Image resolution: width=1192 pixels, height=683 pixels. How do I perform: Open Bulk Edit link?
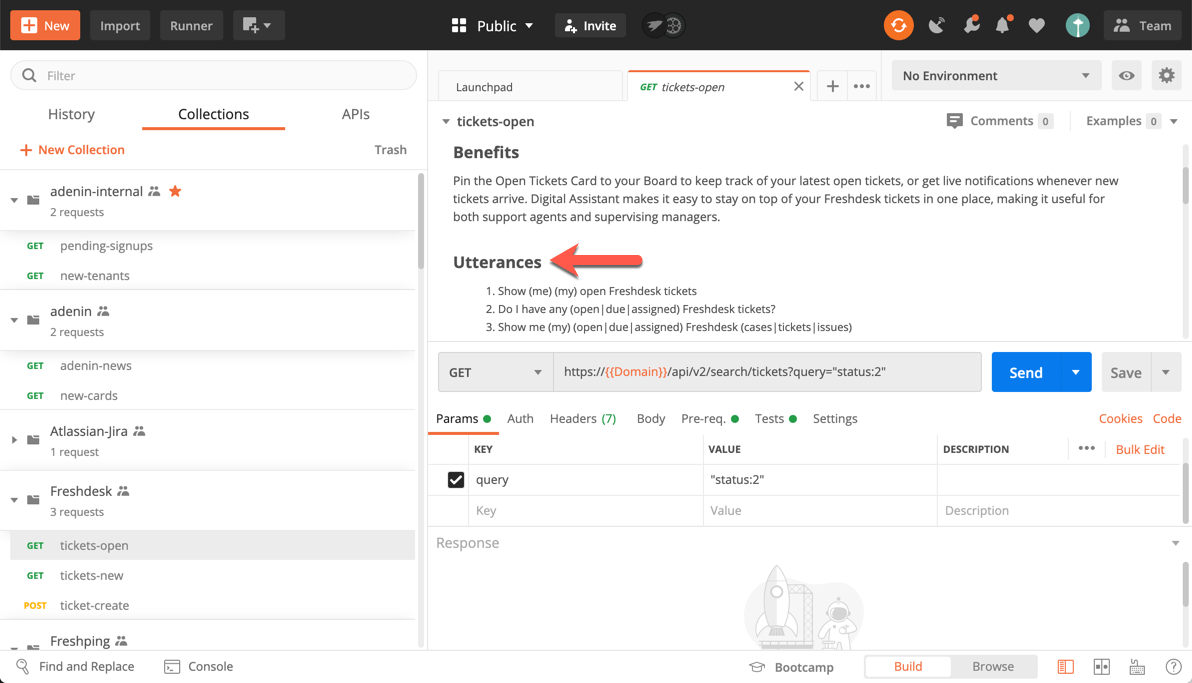coord(1140,449)
